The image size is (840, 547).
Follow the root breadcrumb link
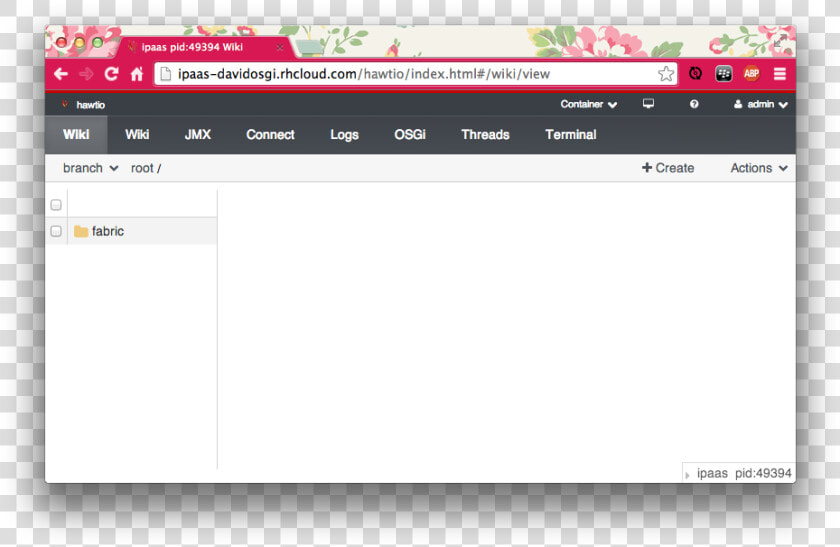tap(142, 168)
